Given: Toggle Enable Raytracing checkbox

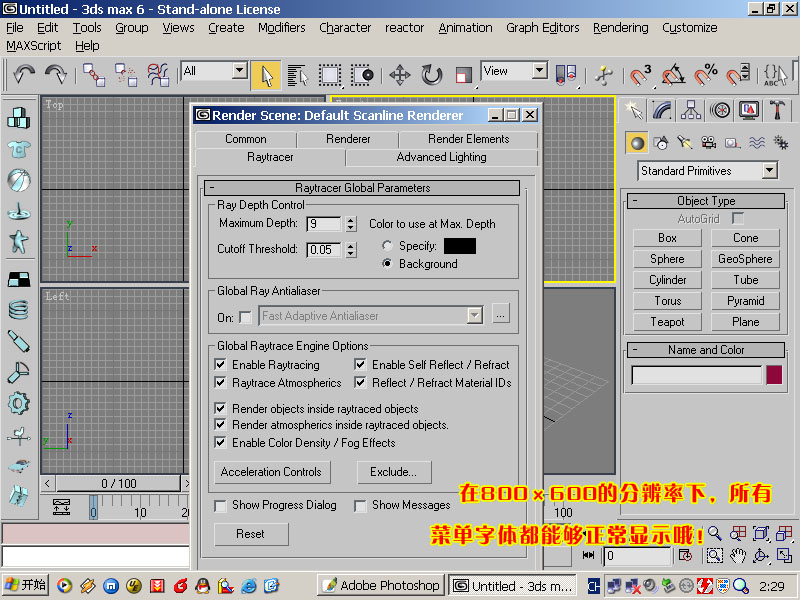Looking at the screenshot, I should 220,364.
